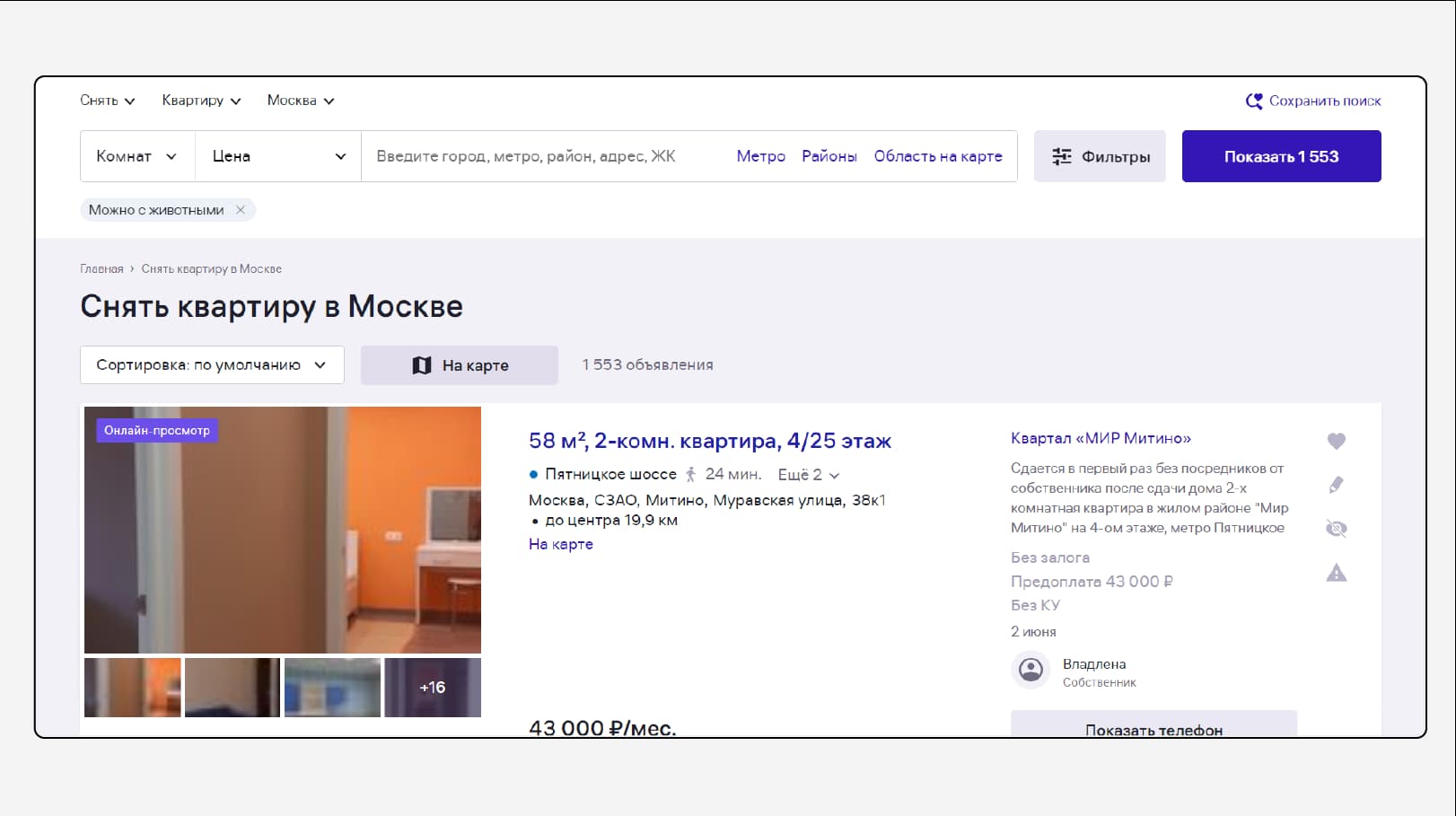Click walking person icon near 24 мин.
The image size is (1456, 816).
tap(690, 475)
